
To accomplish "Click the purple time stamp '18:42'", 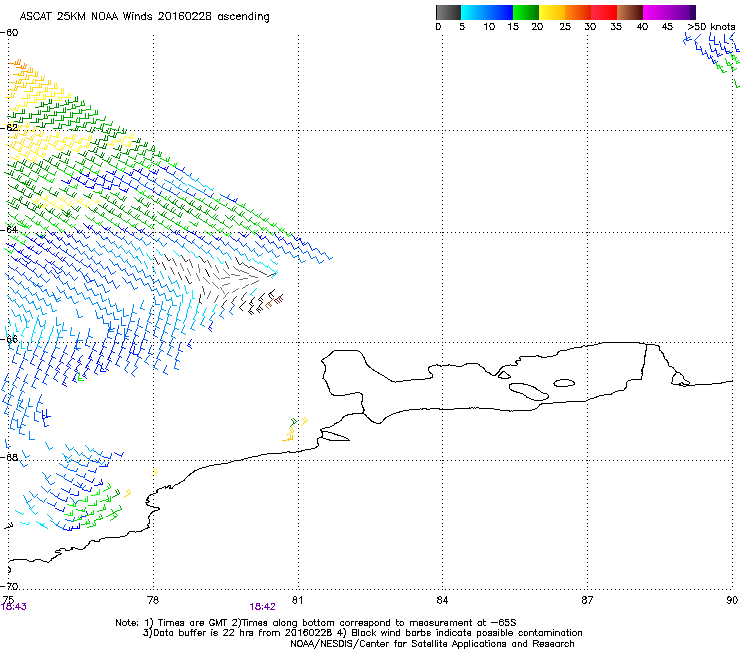I will 262,607.
